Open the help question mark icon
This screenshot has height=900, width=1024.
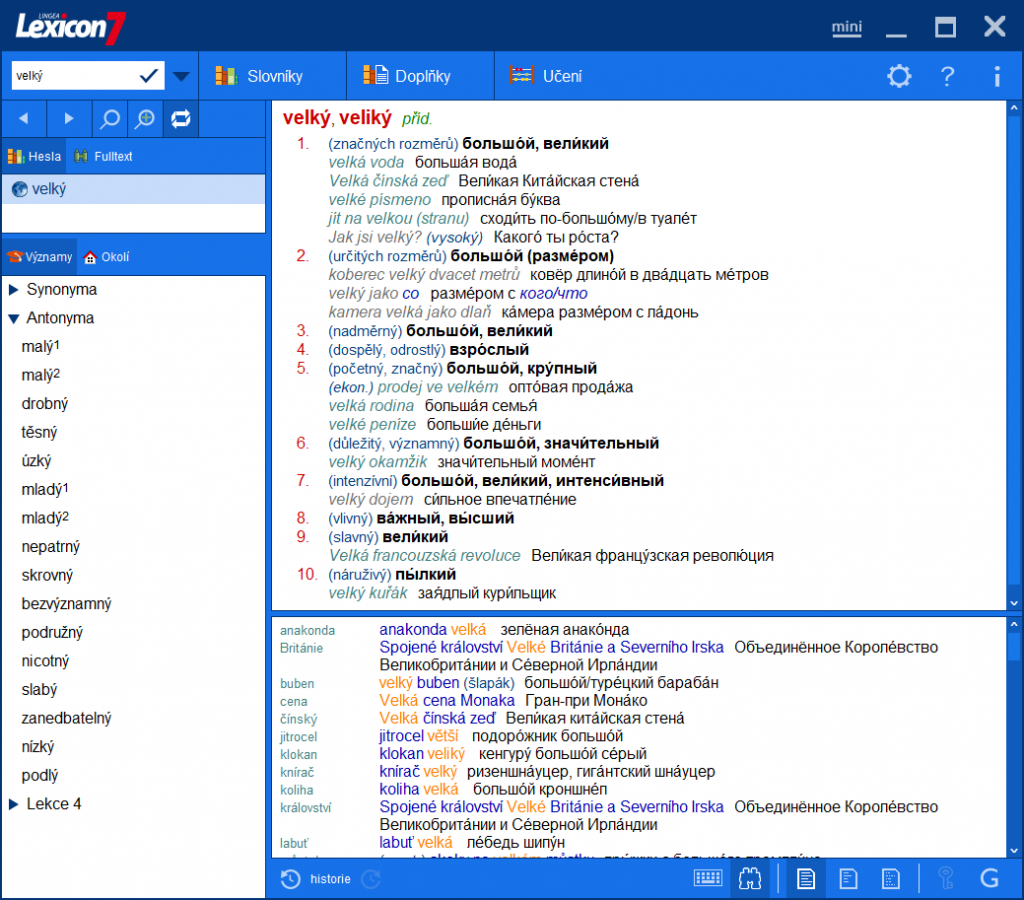(x=947, y=76)
